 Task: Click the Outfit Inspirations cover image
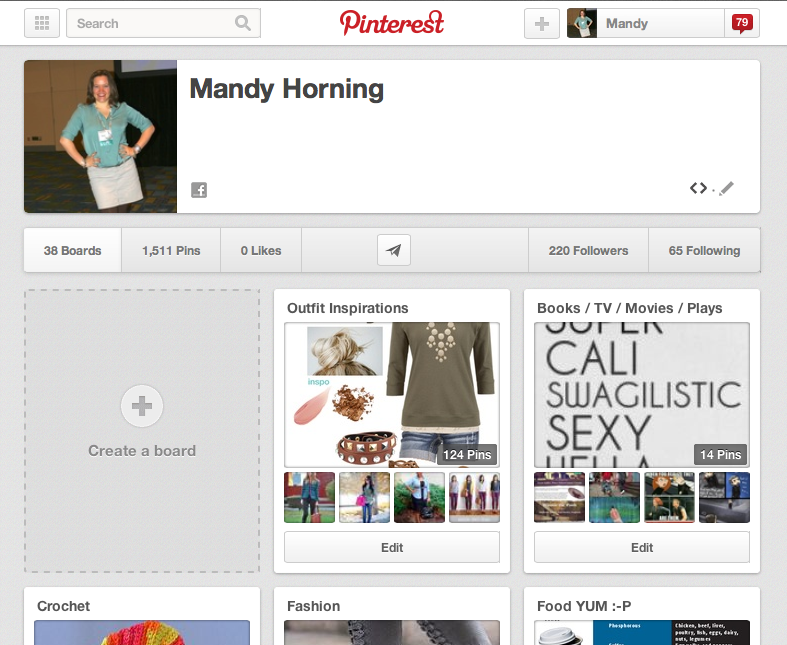(x=392, y=395)
